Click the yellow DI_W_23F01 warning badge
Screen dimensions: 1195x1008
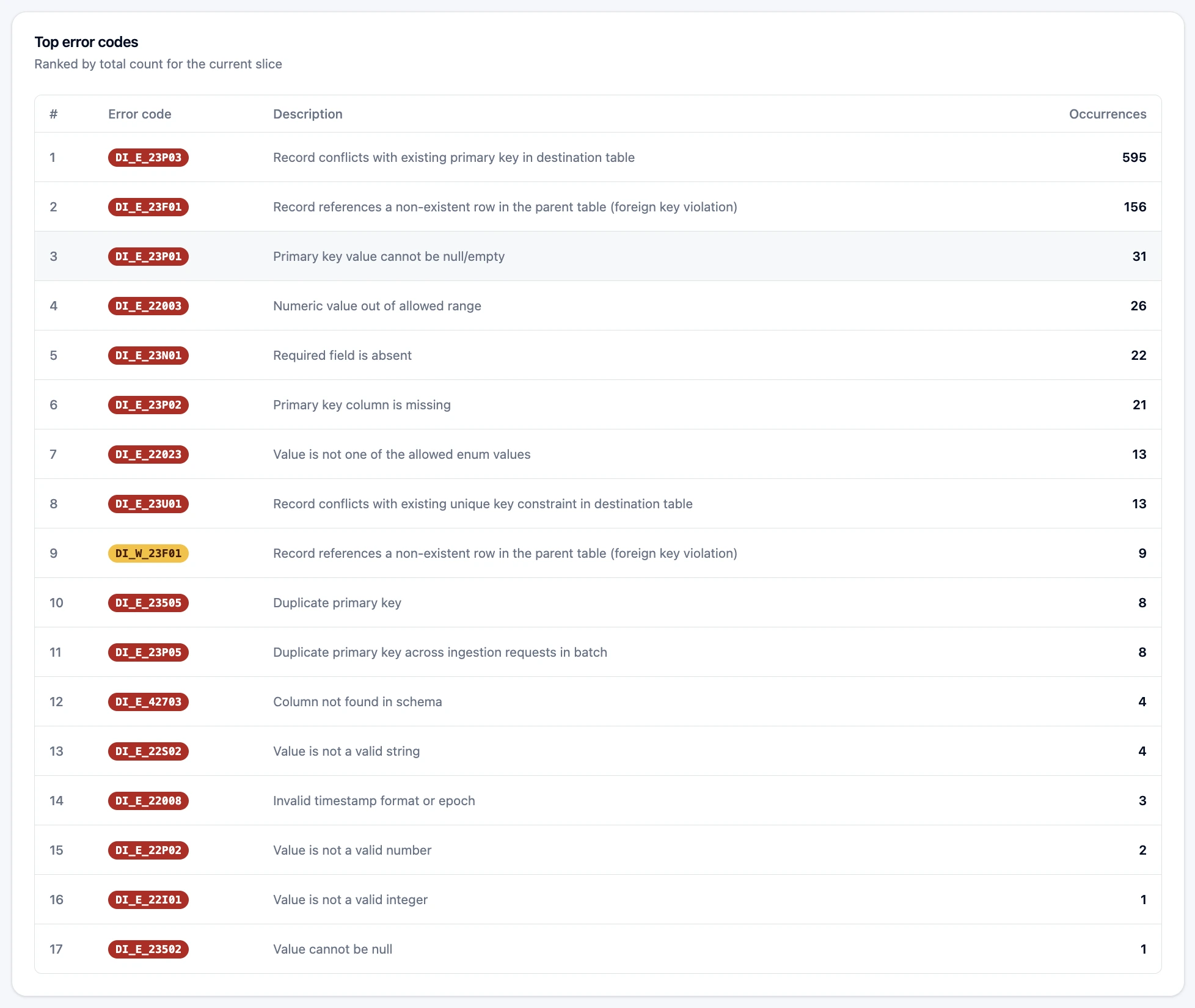[148, 553]
